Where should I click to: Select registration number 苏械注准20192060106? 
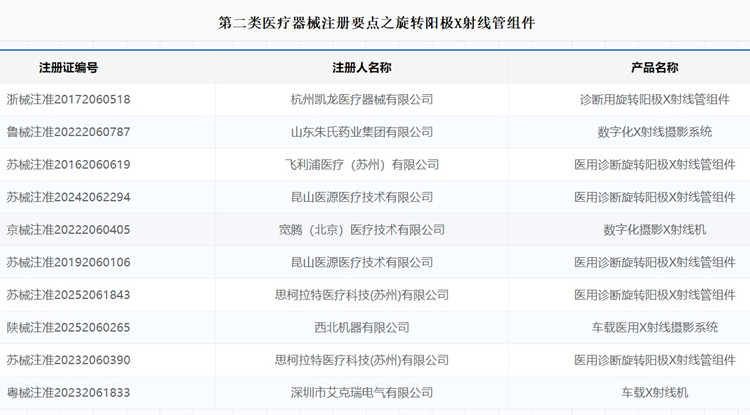tap(68, 262)
